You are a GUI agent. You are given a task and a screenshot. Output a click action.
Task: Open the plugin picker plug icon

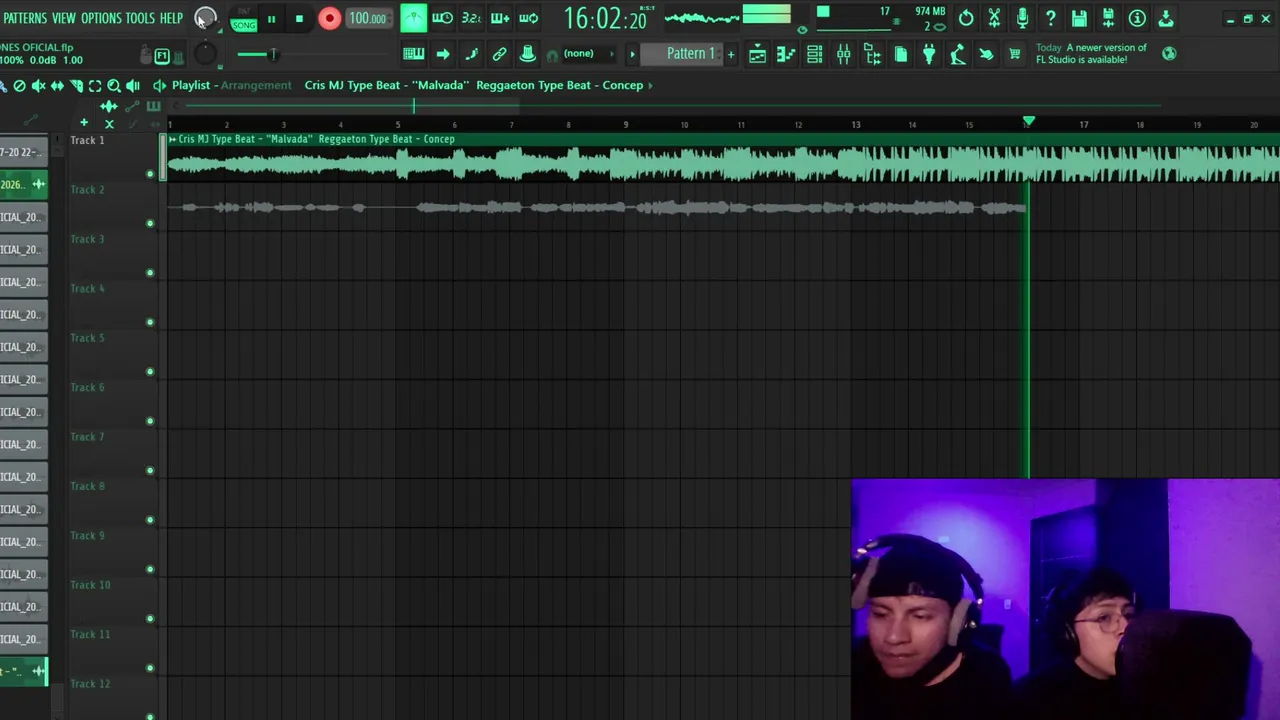[929, 54]
